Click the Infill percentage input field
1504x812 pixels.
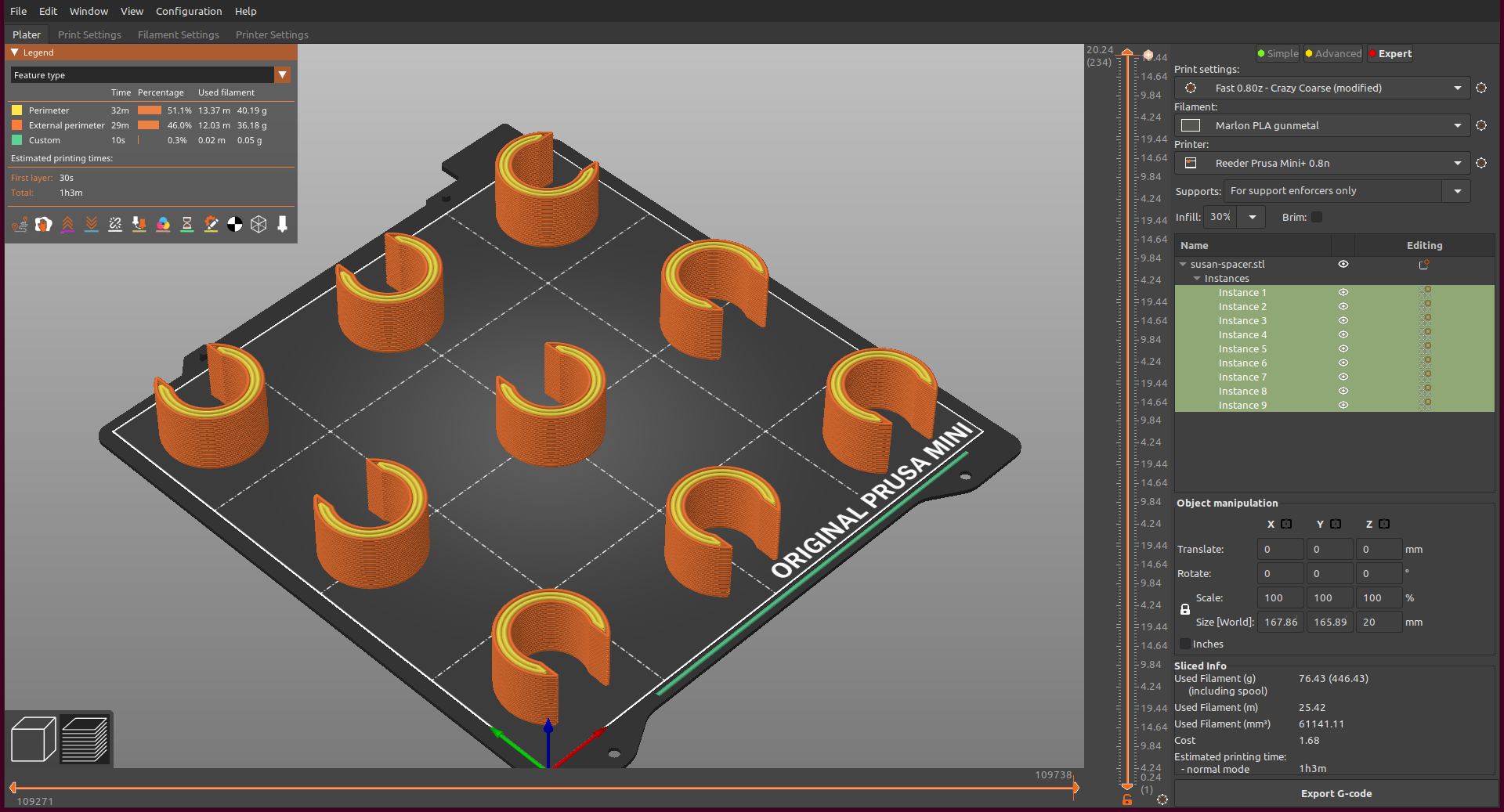pos(1220,217)
